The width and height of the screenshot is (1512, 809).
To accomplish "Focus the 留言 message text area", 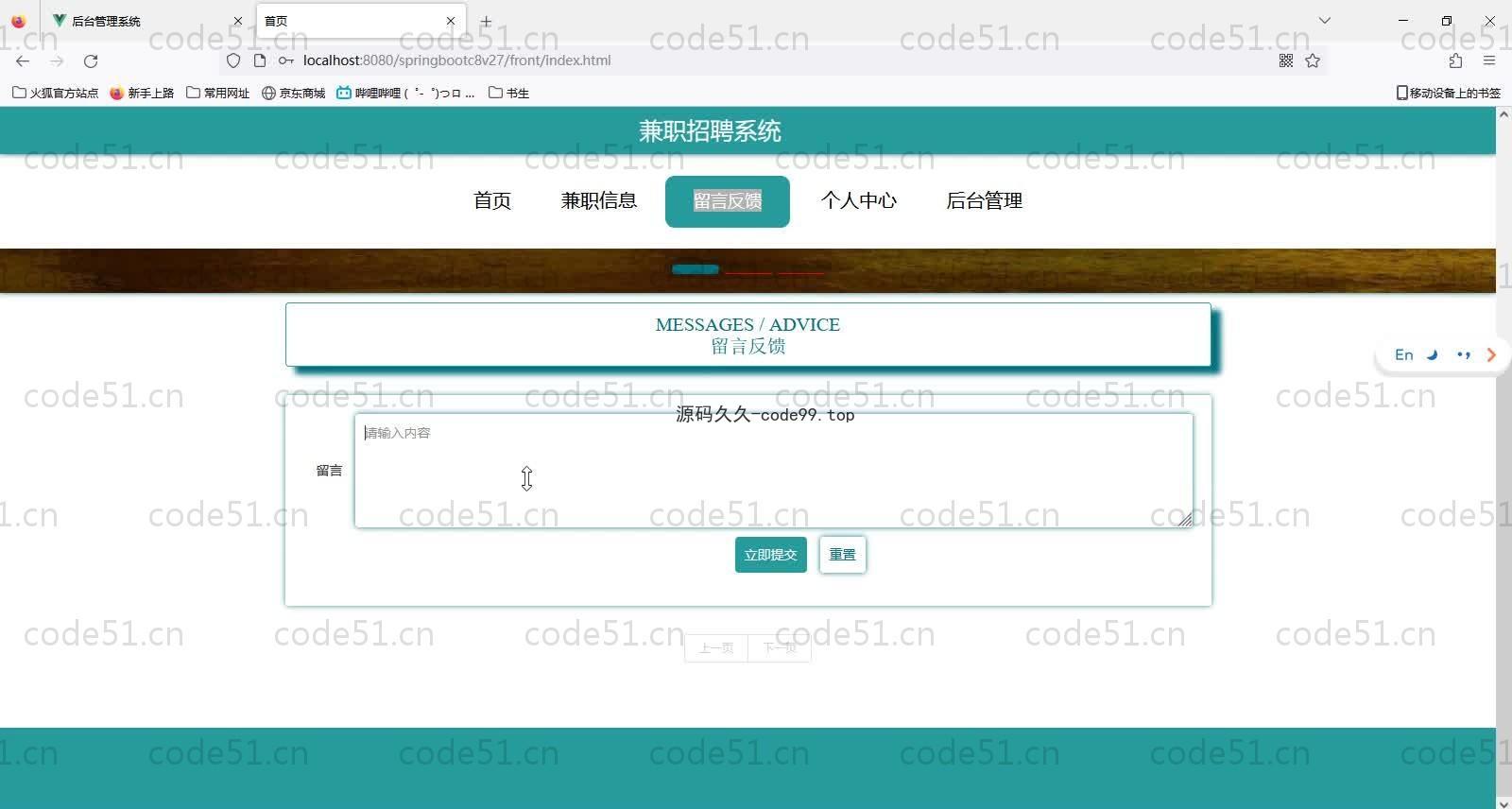I will [772, 471].
